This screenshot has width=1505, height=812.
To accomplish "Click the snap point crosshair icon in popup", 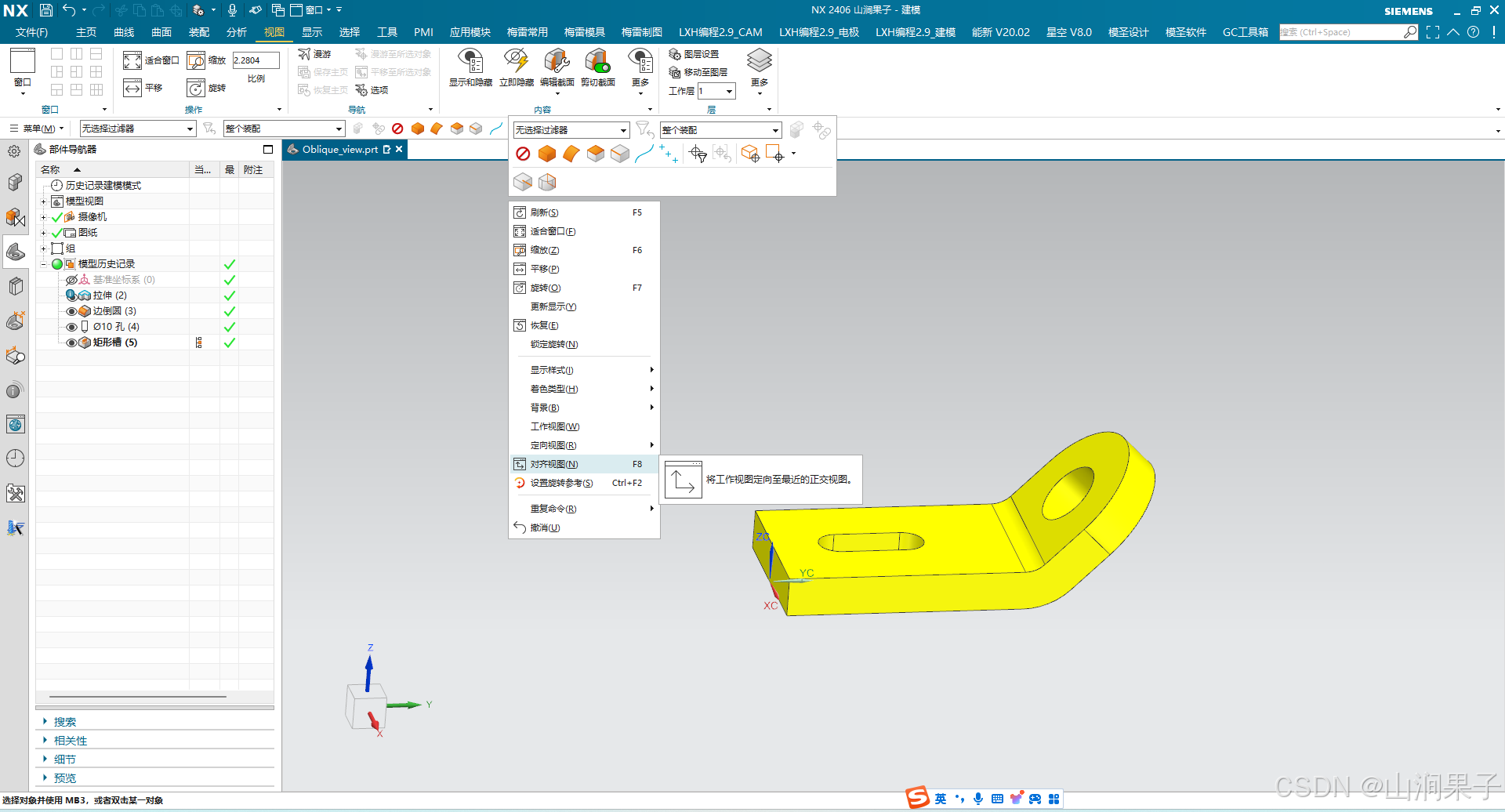I will [x=698, y=154].
